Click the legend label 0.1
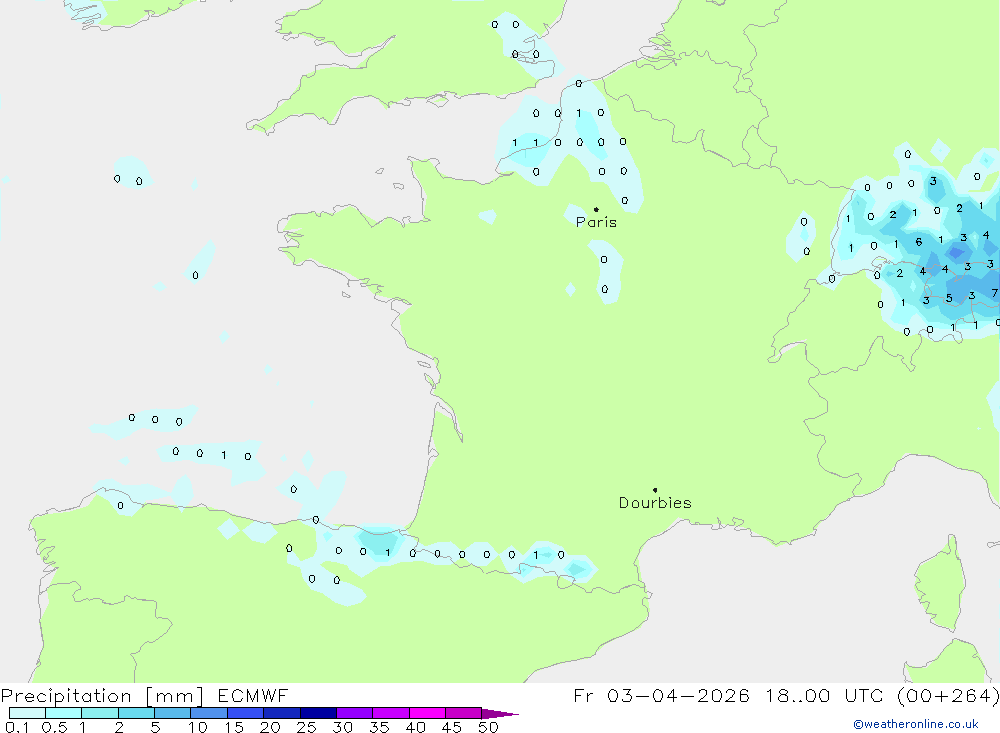 [17, 727]
